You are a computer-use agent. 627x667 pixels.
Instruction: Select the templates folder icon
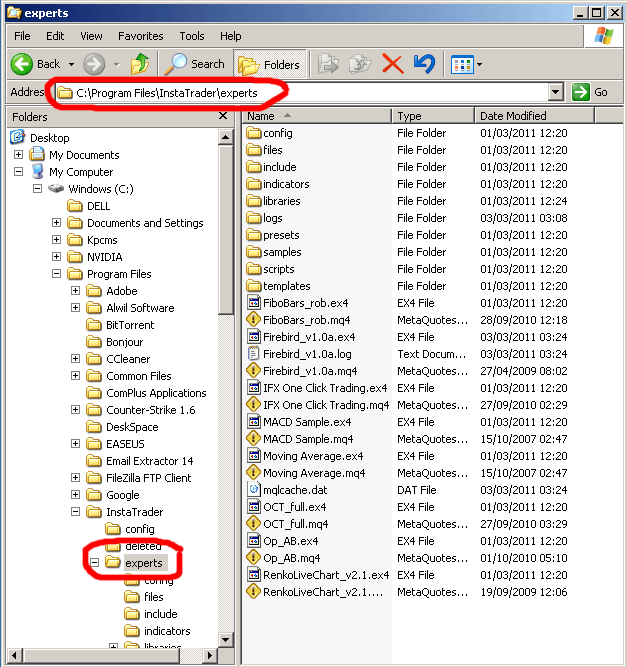pos(254,286)
